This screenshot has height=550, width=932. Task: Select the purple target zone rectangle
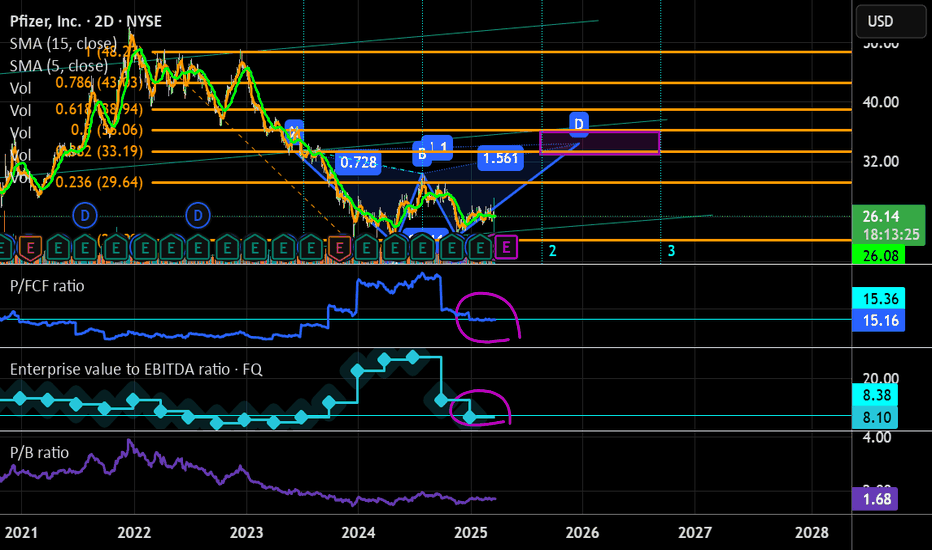(600, 143)
